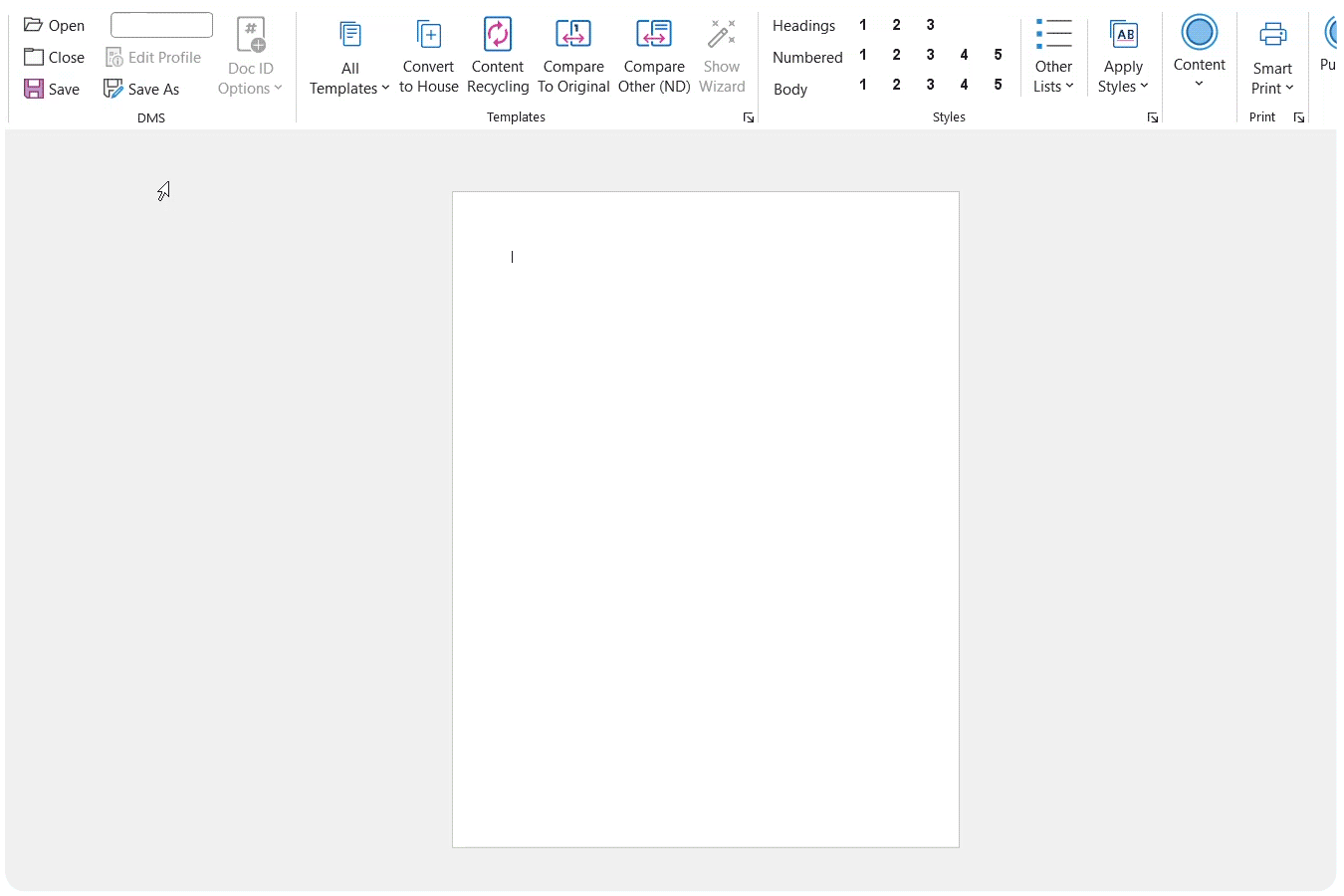Image resolution: width=1344 pixels, height=896 pixels.
Task: Click the Save As button
Action: 141,89
